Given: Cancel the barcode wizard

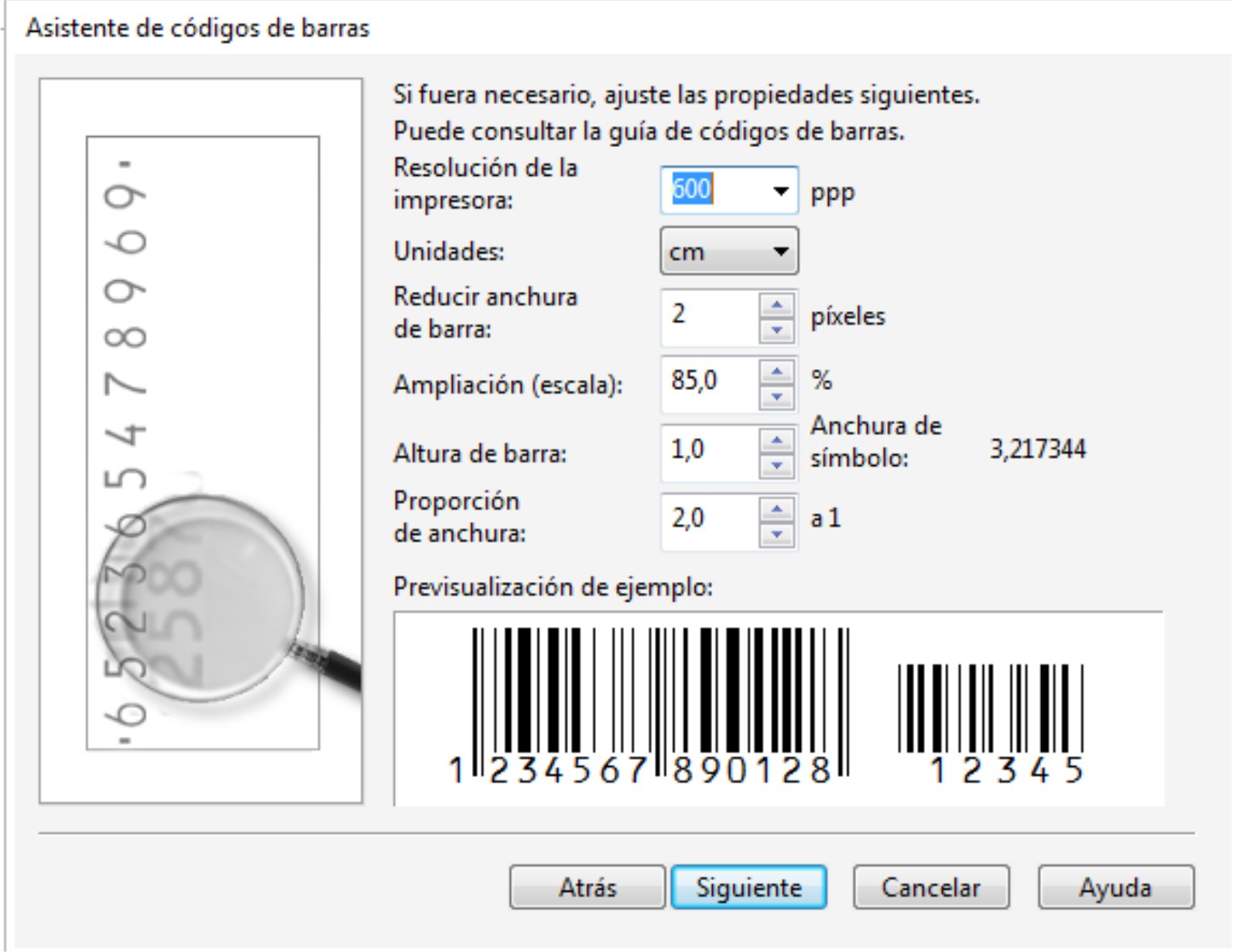Looking at the screenshot, I should [931, 887].
